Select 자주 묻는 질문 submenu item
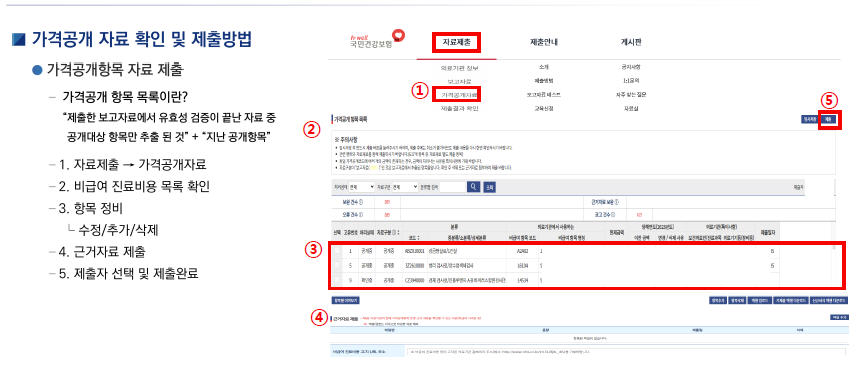Screen dimensions: 858x381 (x=631, y=95)
